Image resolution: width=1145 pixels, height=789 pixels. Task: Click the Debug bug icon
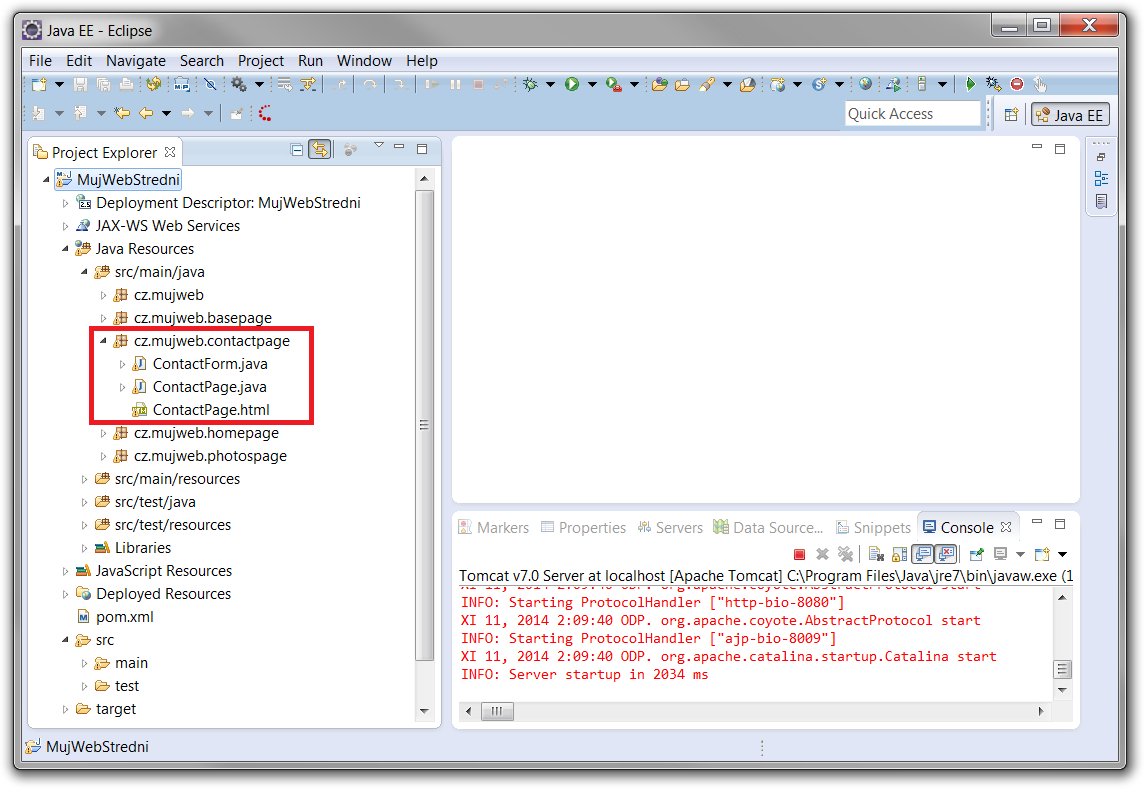coord(529,85)
